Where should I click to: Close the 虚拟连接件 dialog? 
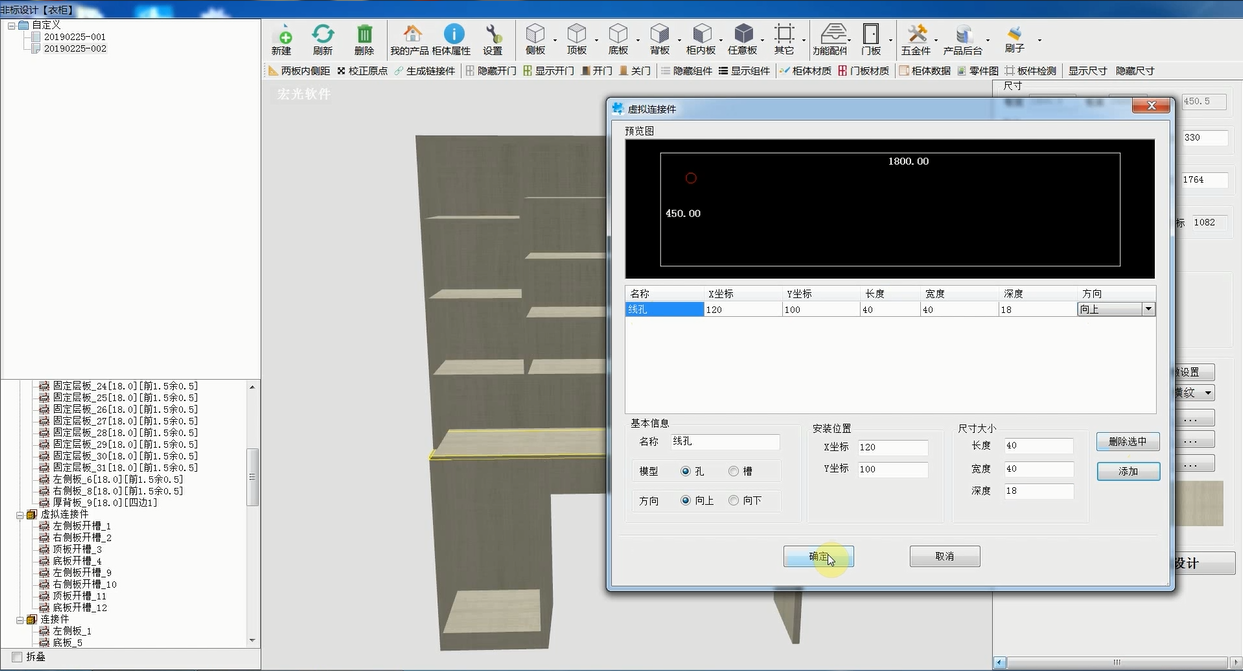1151,106
